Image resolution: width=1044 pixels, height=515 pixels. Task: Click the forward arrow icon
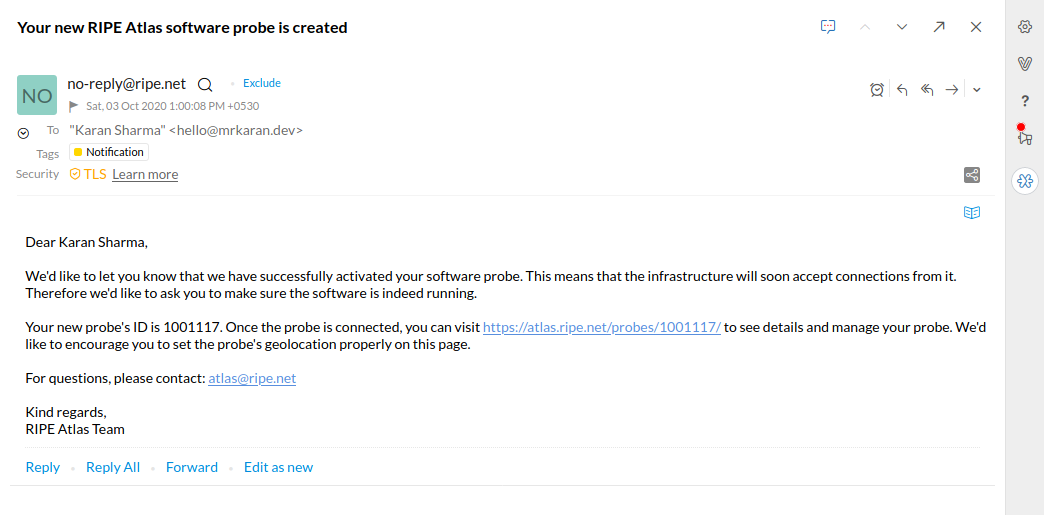952,89
